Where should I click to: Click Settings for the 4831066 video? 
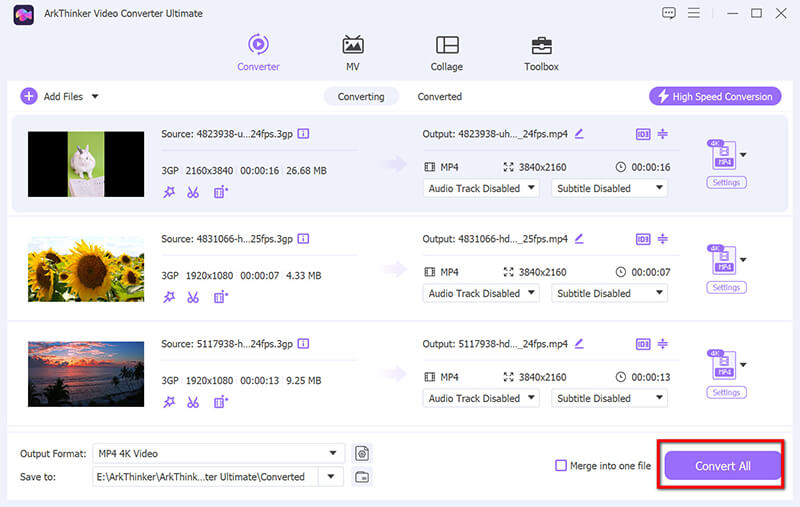coord(726,287)
